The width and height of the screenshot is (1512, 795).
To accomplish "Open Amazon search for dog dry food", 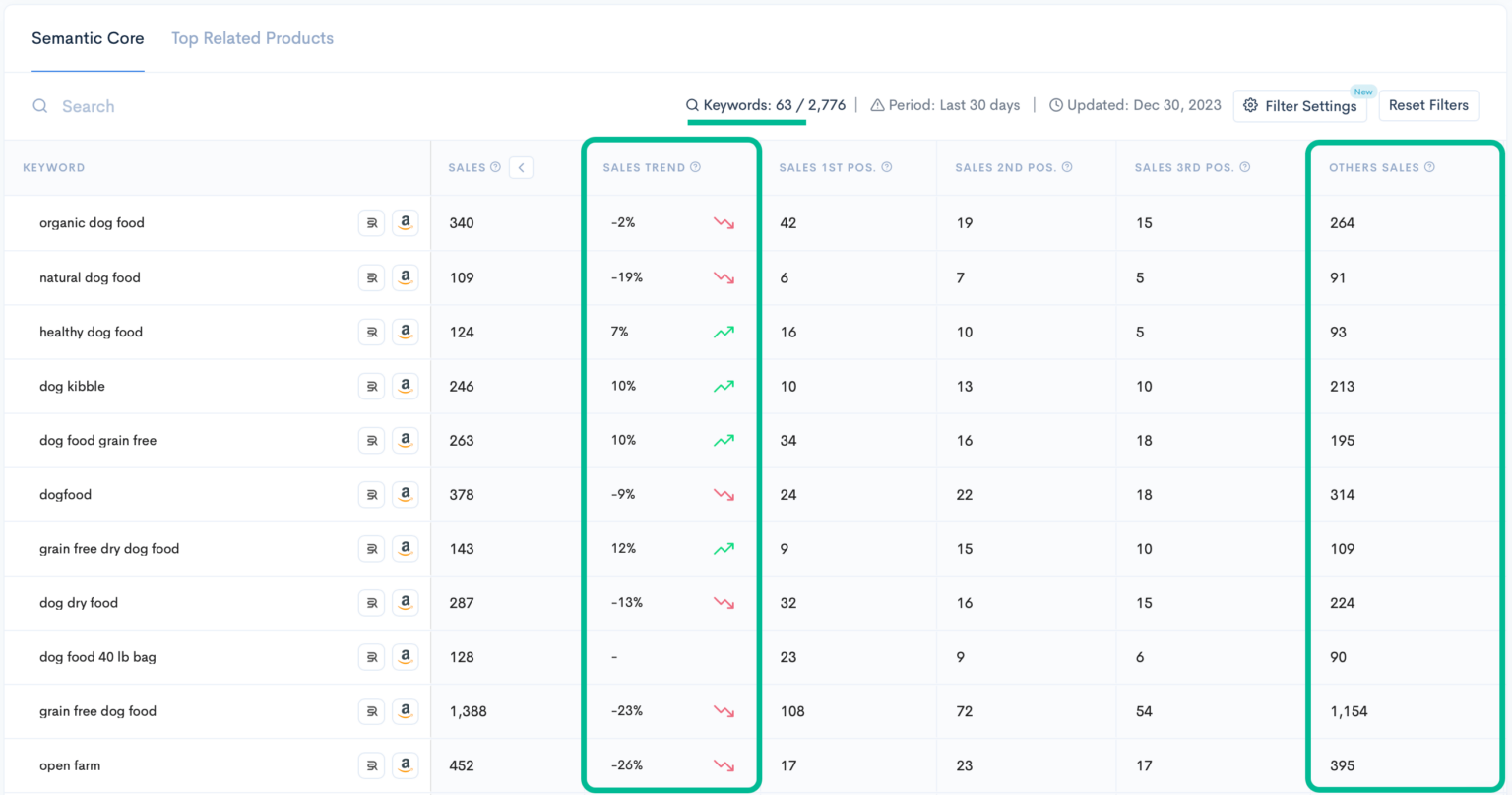I will coord(405,603).
